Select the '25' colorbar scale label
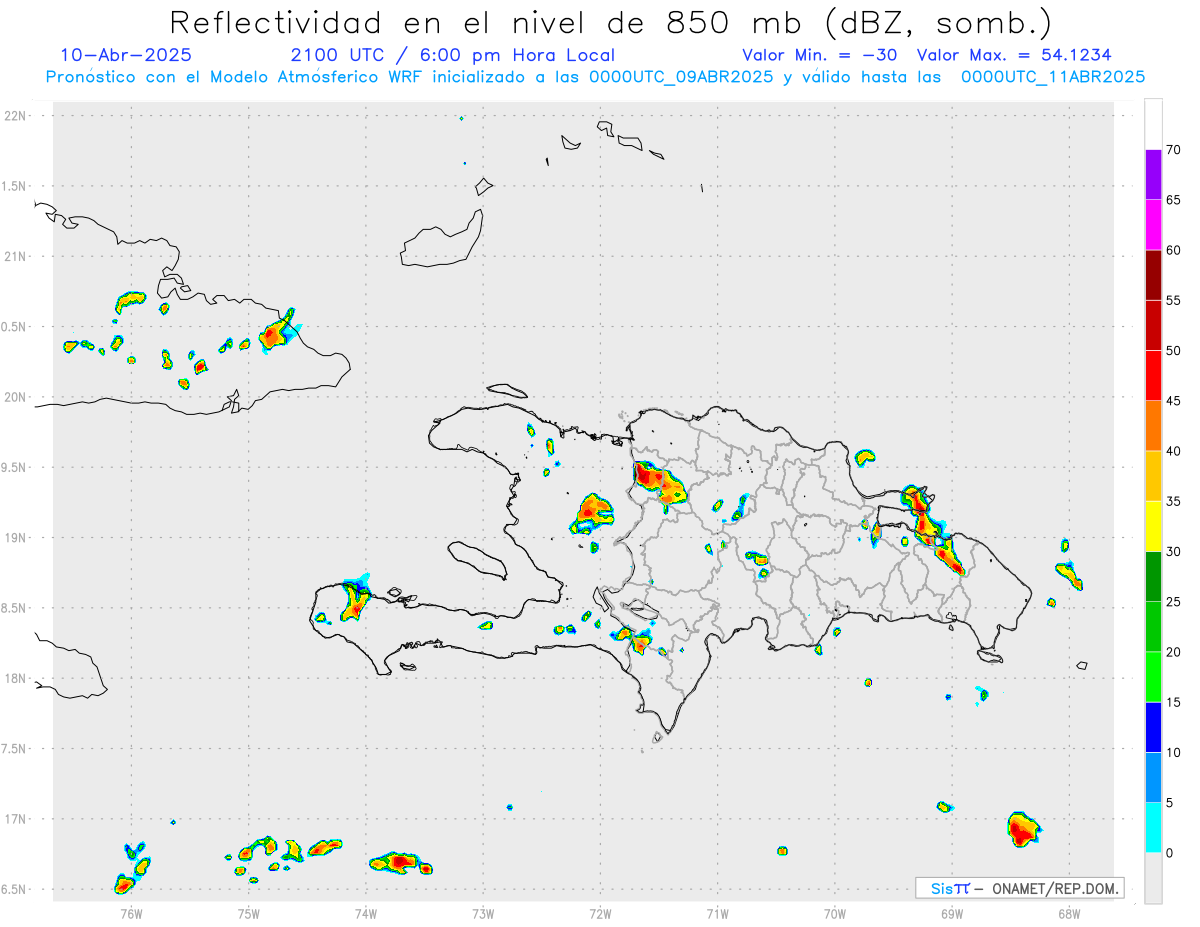Screen dimensions: 1200x927 [1174, 602]
